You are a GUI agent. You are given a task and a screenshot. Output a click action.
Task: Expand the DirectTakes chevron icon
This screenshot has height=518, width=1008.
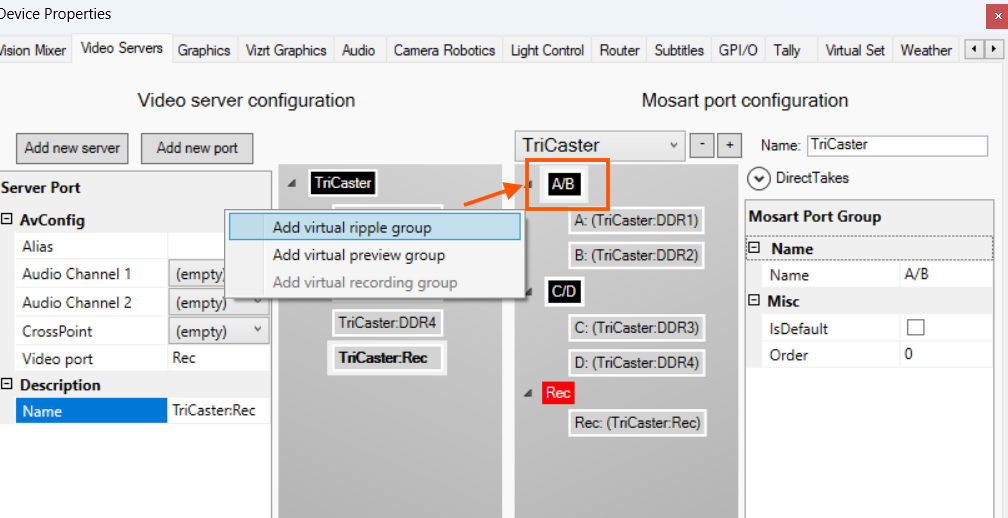point(759,178)
